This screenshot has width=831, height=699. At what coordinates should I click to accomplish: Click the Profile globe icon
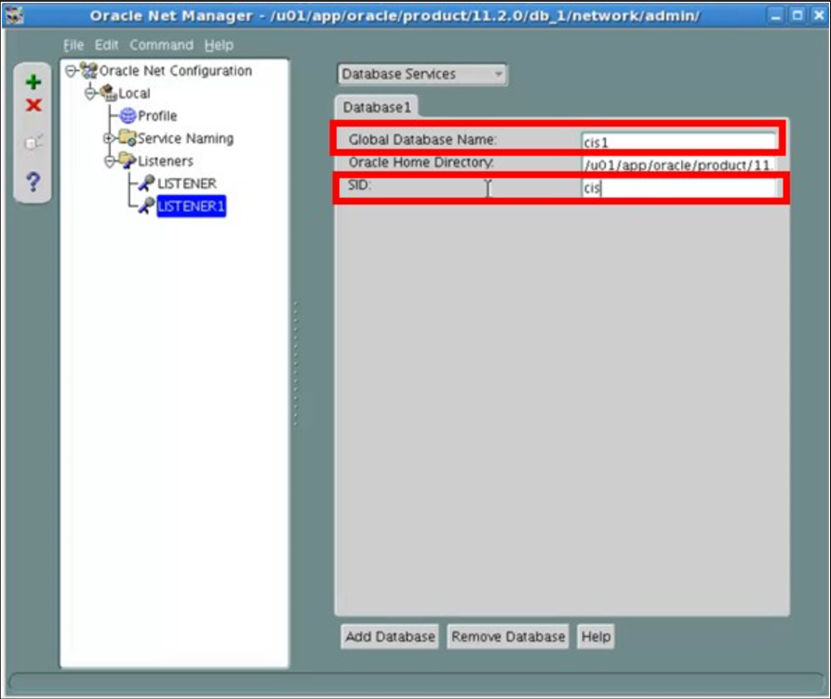128,116
